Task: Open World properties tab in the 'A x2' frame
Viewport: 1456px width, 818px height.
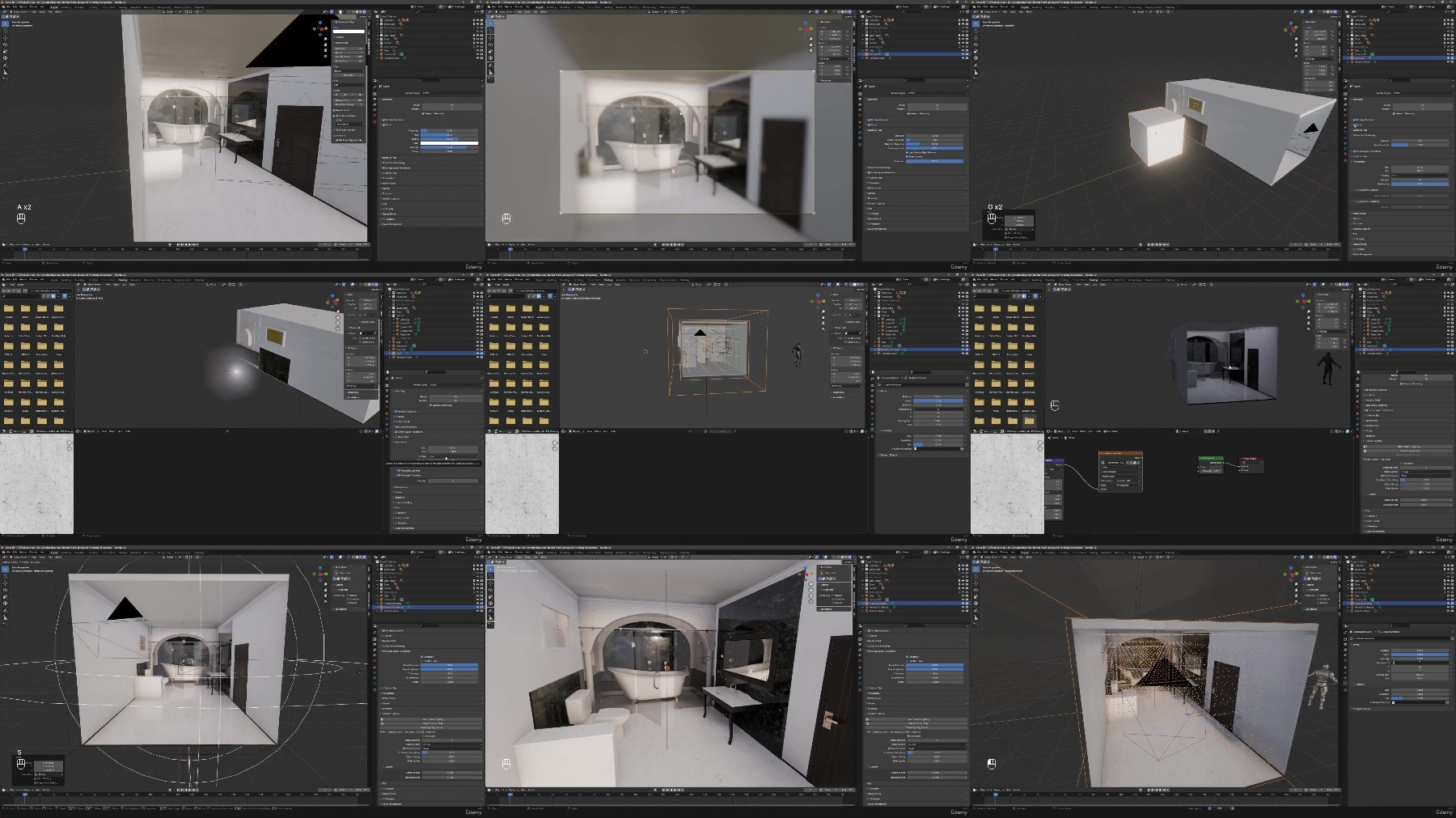Action: click(x=375, y=115)
